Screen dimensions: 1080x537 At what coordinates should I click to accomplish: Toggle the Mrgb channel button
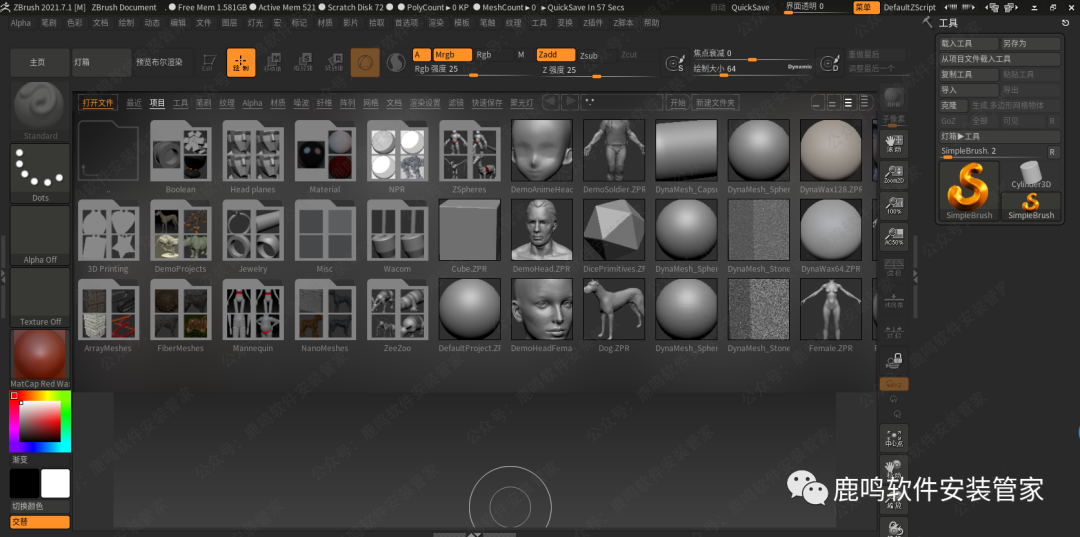tap(450, 55)
